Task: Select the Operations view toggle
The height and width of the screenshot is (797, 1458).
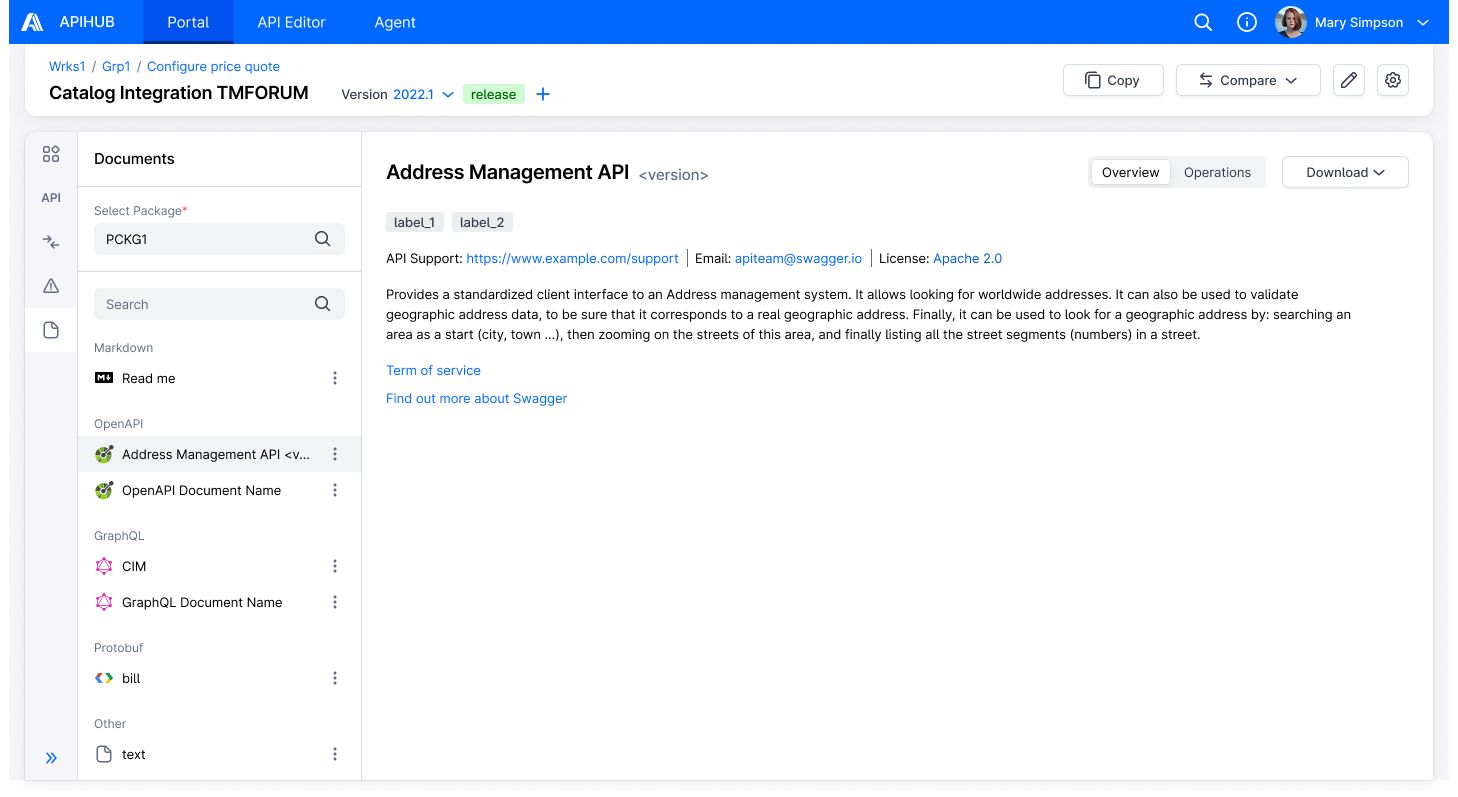Action: (x=1217, y=172)
